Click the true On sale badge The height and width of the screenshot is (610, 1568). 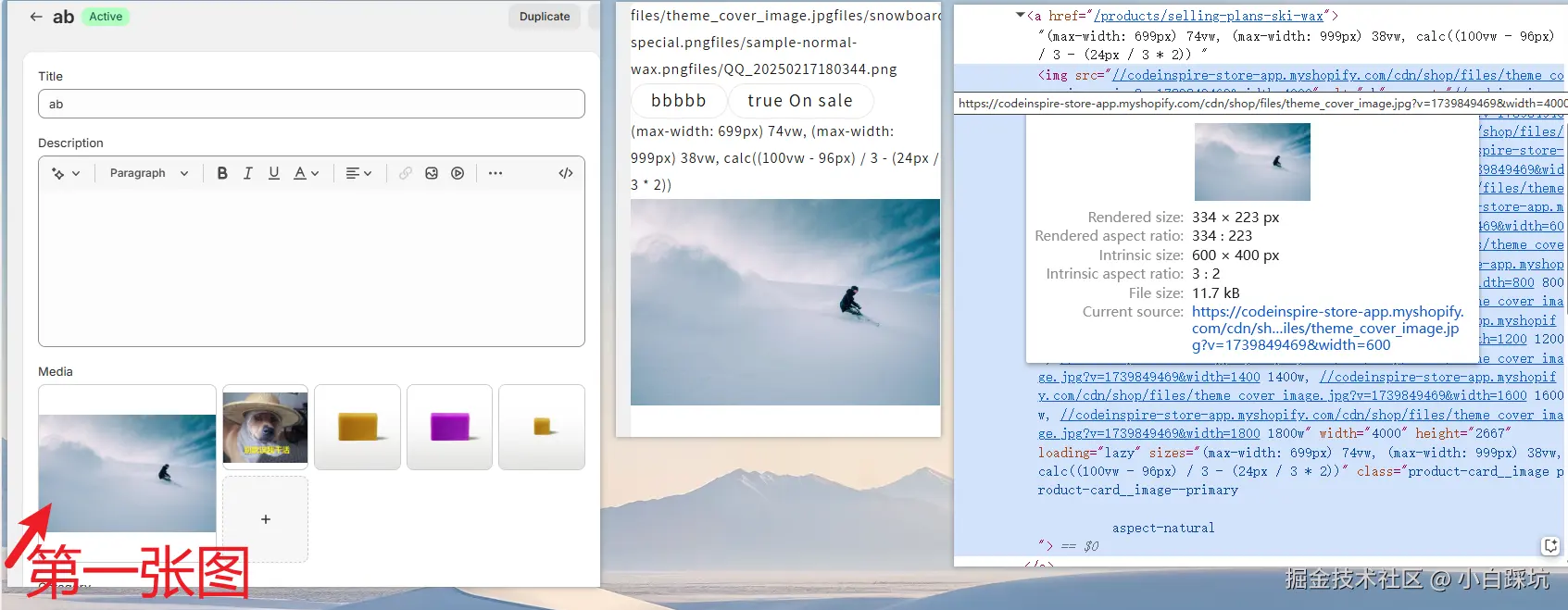(x=800, y=101)
